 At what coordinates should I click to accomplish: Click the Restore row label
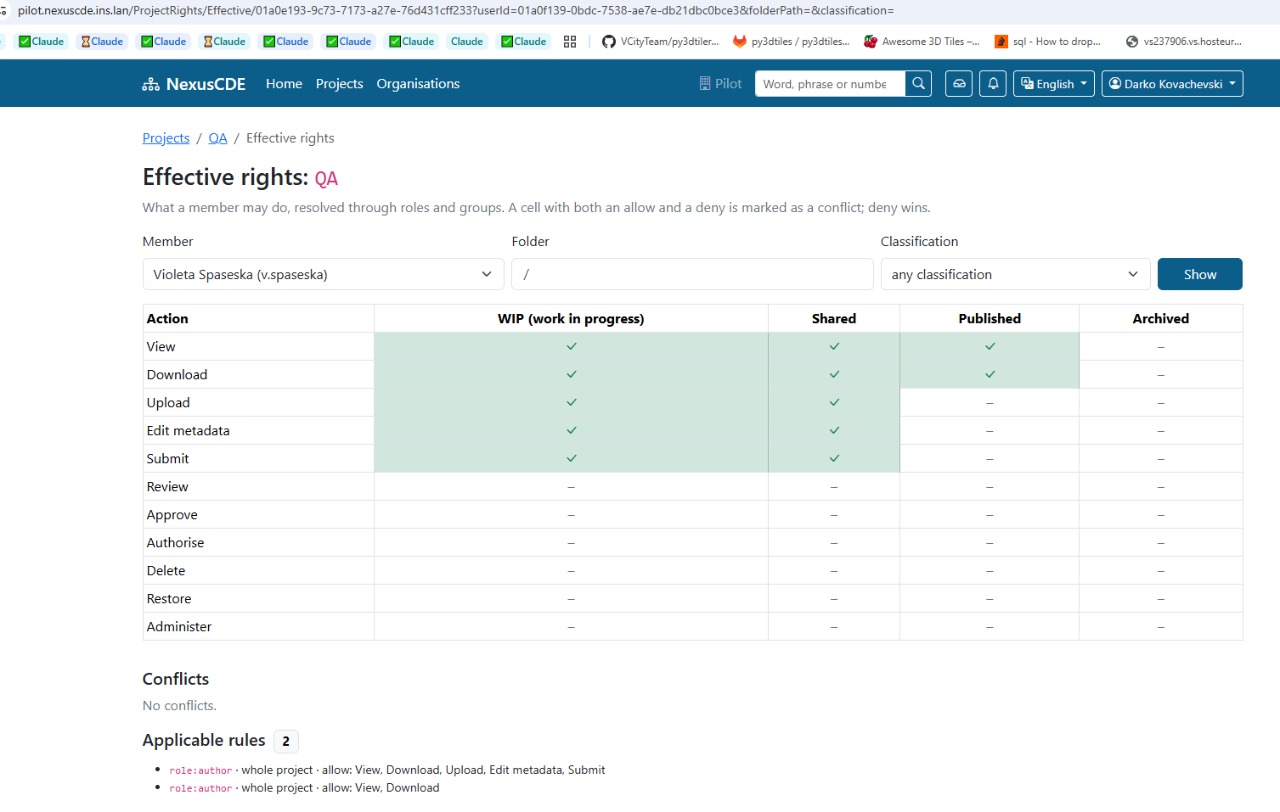169,599
